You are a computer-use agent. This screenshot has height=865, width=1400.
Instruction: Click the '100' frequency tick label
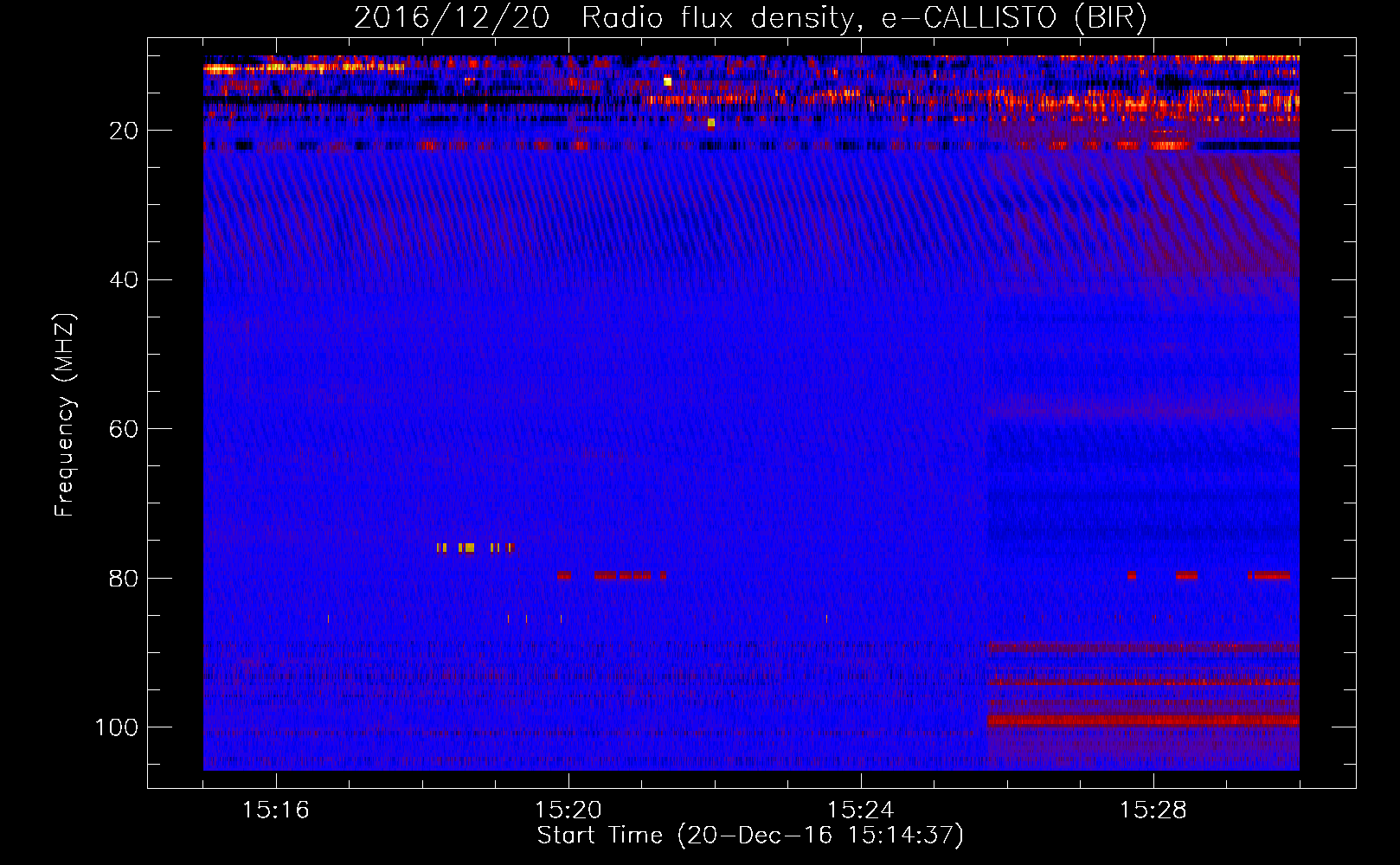click(x=117, y=727)
